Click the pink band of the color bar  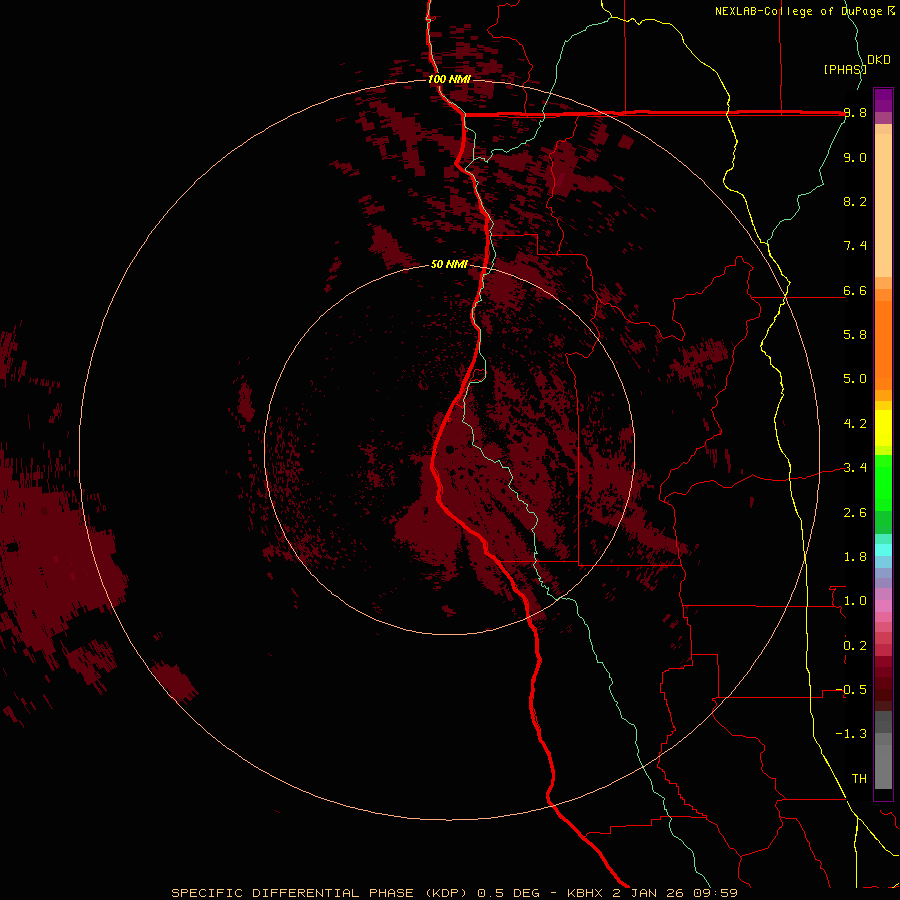(x=883, y=606)
